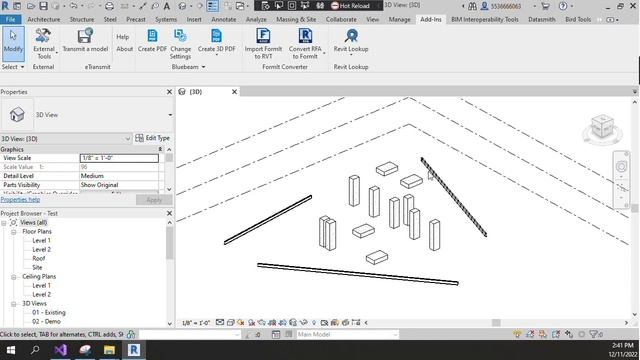This screenshot has height=360, width=640.
Task: Select 02 - Demo 3D view
Action: pyautogui.click(x=46, y=322)
